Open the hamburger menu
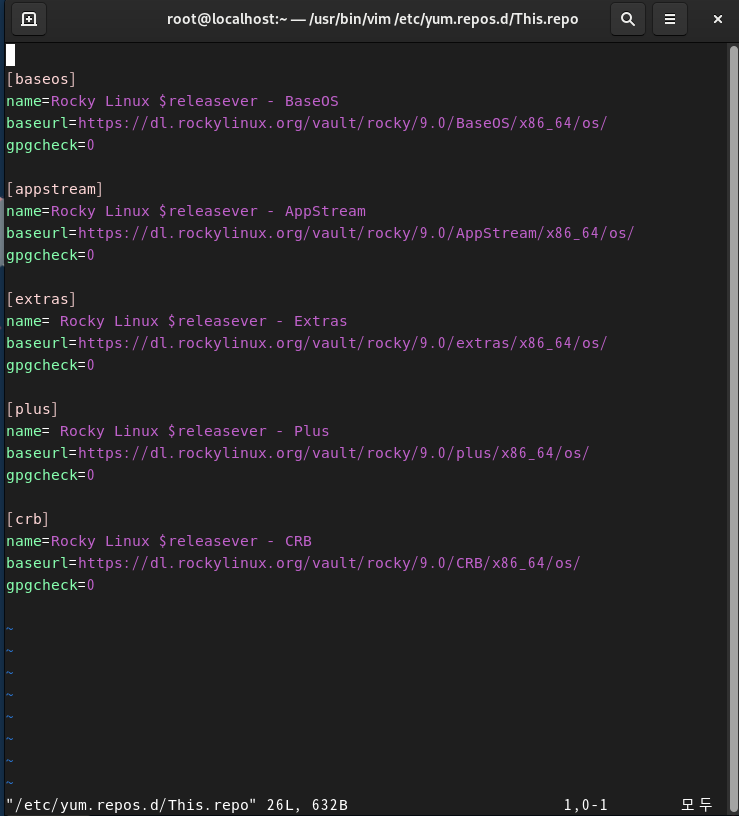 point(669,19)
